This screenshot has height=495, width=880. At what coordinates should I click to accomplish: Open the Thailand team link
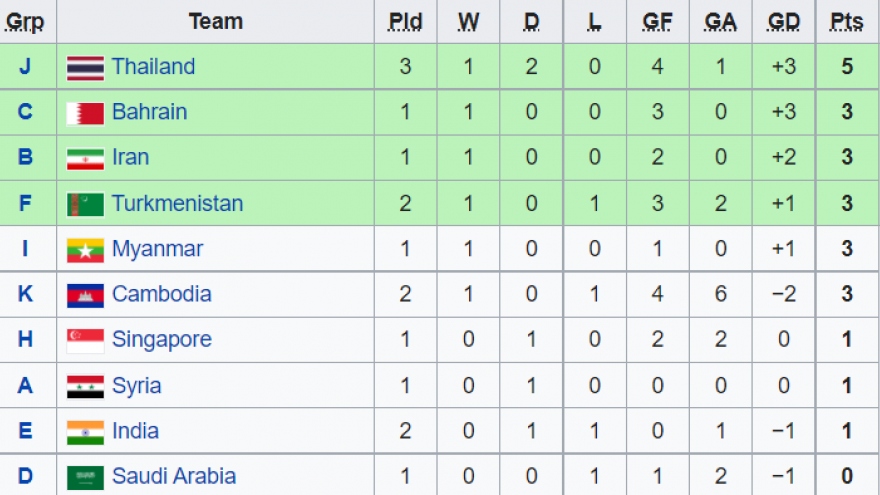[x=153, y=67]
